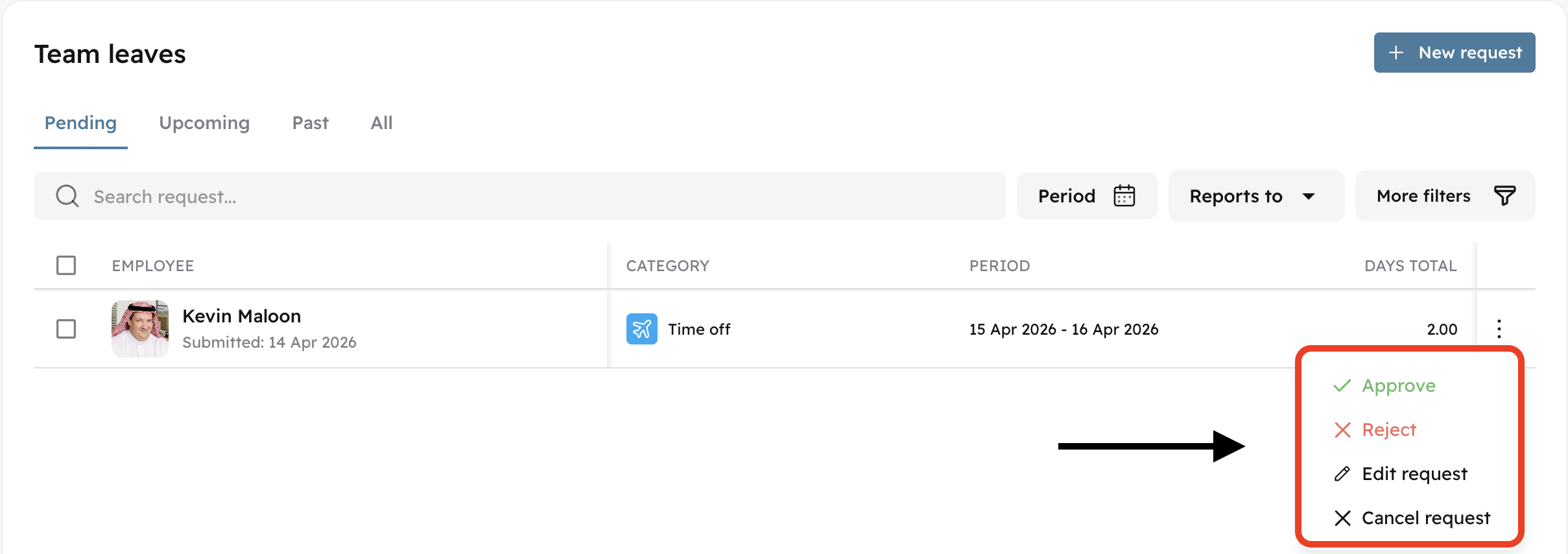Open the More filters panel

pyautogui.click(x=1445, y=195)
